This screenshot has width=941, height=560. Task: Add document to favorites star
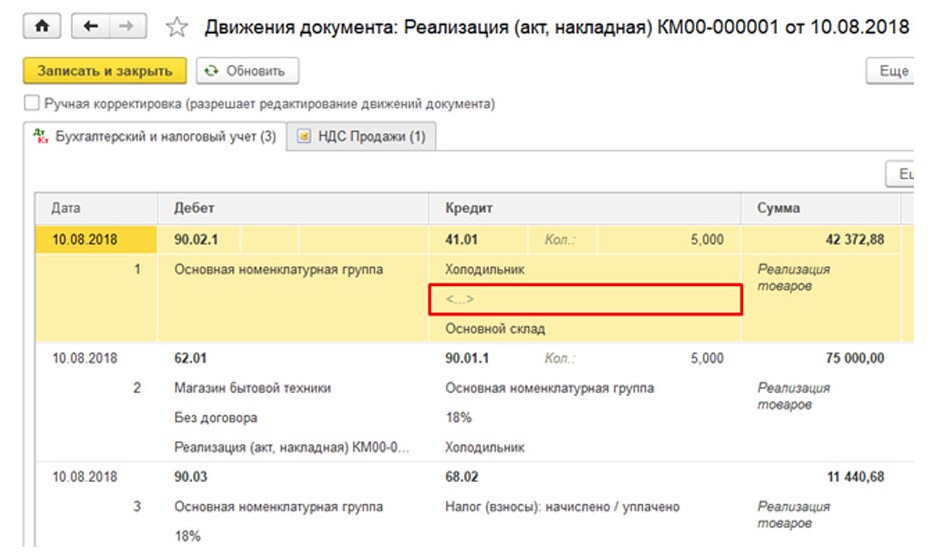pos(177,27)
